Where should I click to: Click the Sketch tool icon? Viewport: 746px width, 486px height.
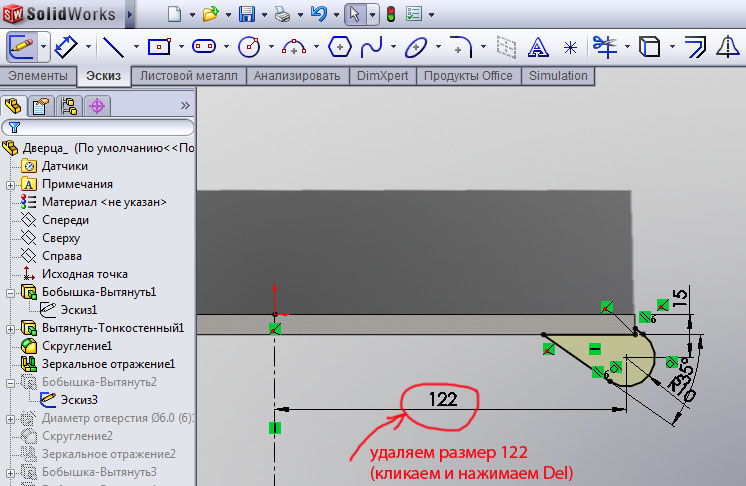(x=20, y=46)
